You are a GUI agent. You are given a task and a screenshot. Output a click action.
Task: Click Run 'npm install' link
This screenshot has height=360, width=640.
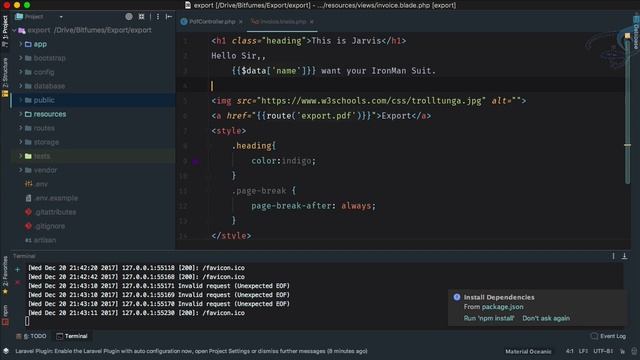(x=489, y=318)
